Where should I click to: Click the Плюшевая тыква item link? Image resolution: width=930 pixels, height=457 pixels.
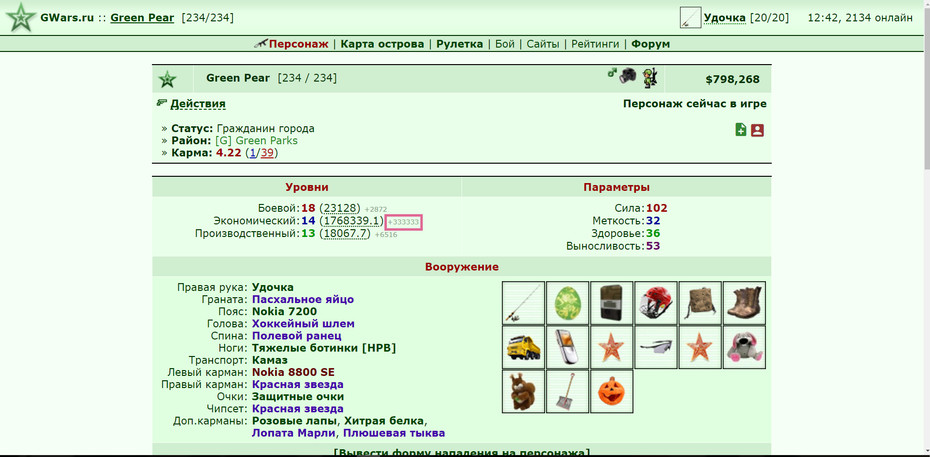pos(394,433)
